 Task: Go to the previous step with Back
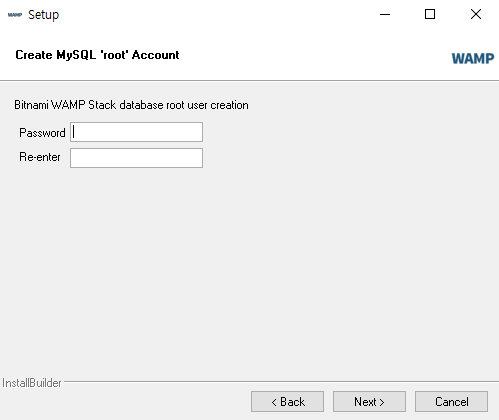coord(287,402)
